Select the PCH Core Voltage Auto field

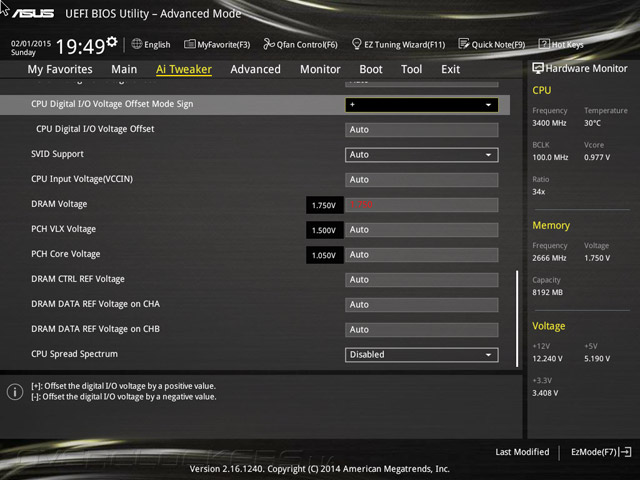[x=422, y=255]
